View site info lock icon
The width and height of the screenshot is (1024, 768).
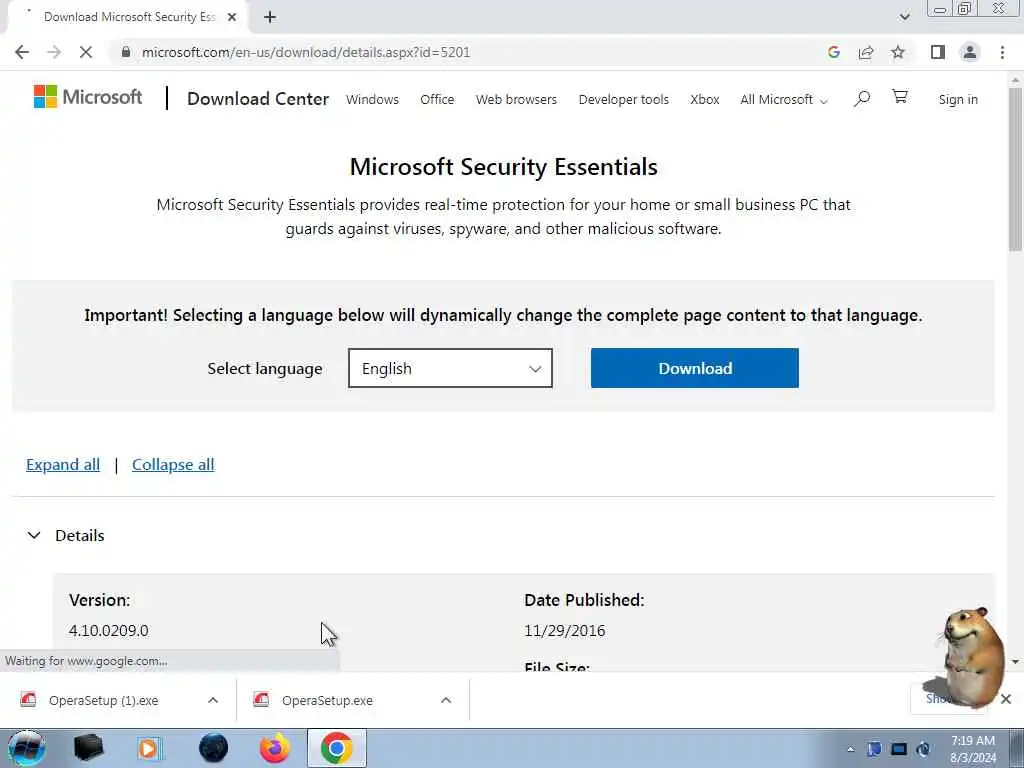(126, 52)
